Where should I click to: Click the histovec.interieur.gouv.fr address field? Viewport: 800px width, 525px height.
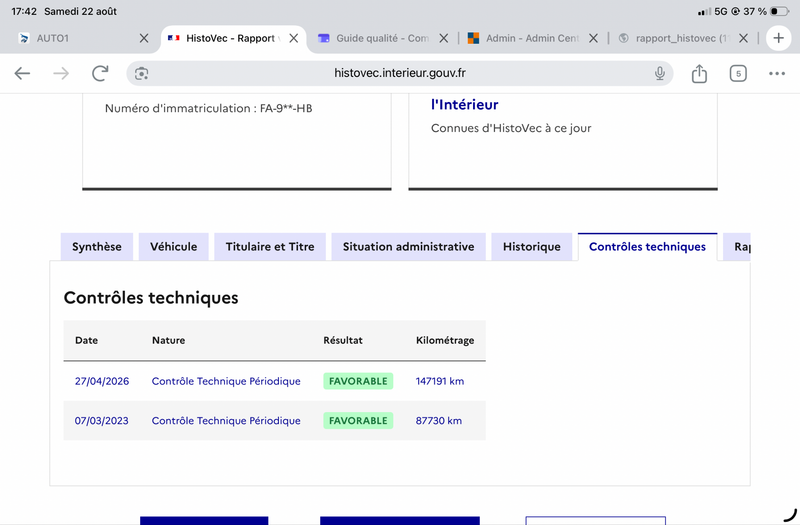pyautogui.click(x=399, y=73)
